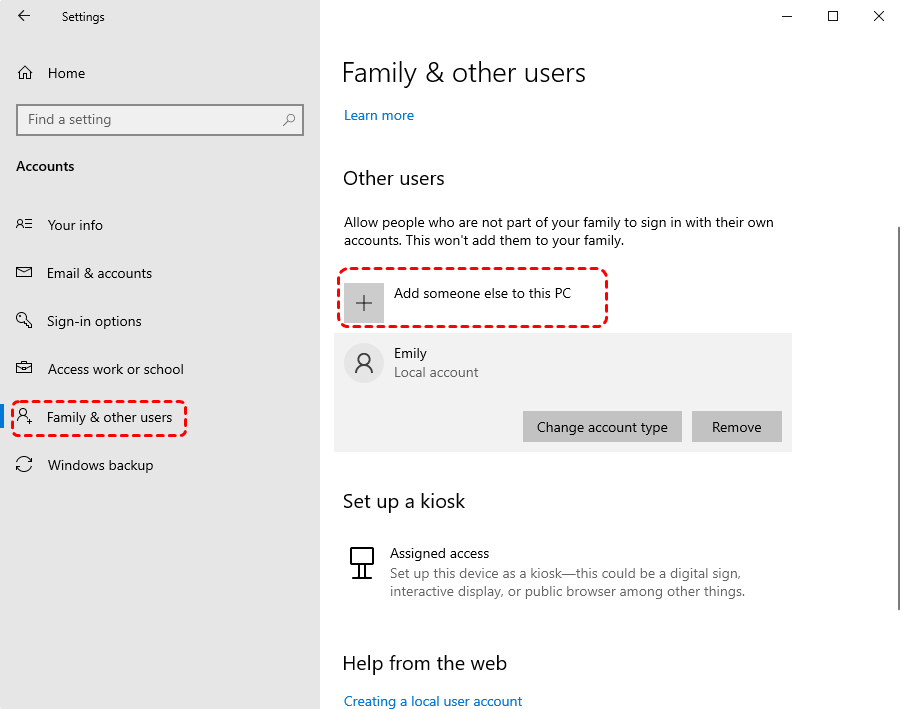Click the Find a setting search box

pyautogui.click(x=150, y=120)
